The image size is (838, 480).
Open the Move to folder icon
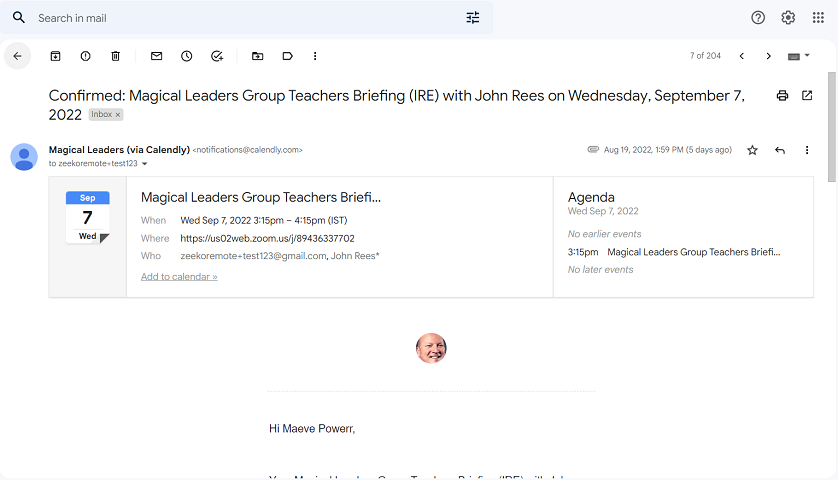(257, 56)
